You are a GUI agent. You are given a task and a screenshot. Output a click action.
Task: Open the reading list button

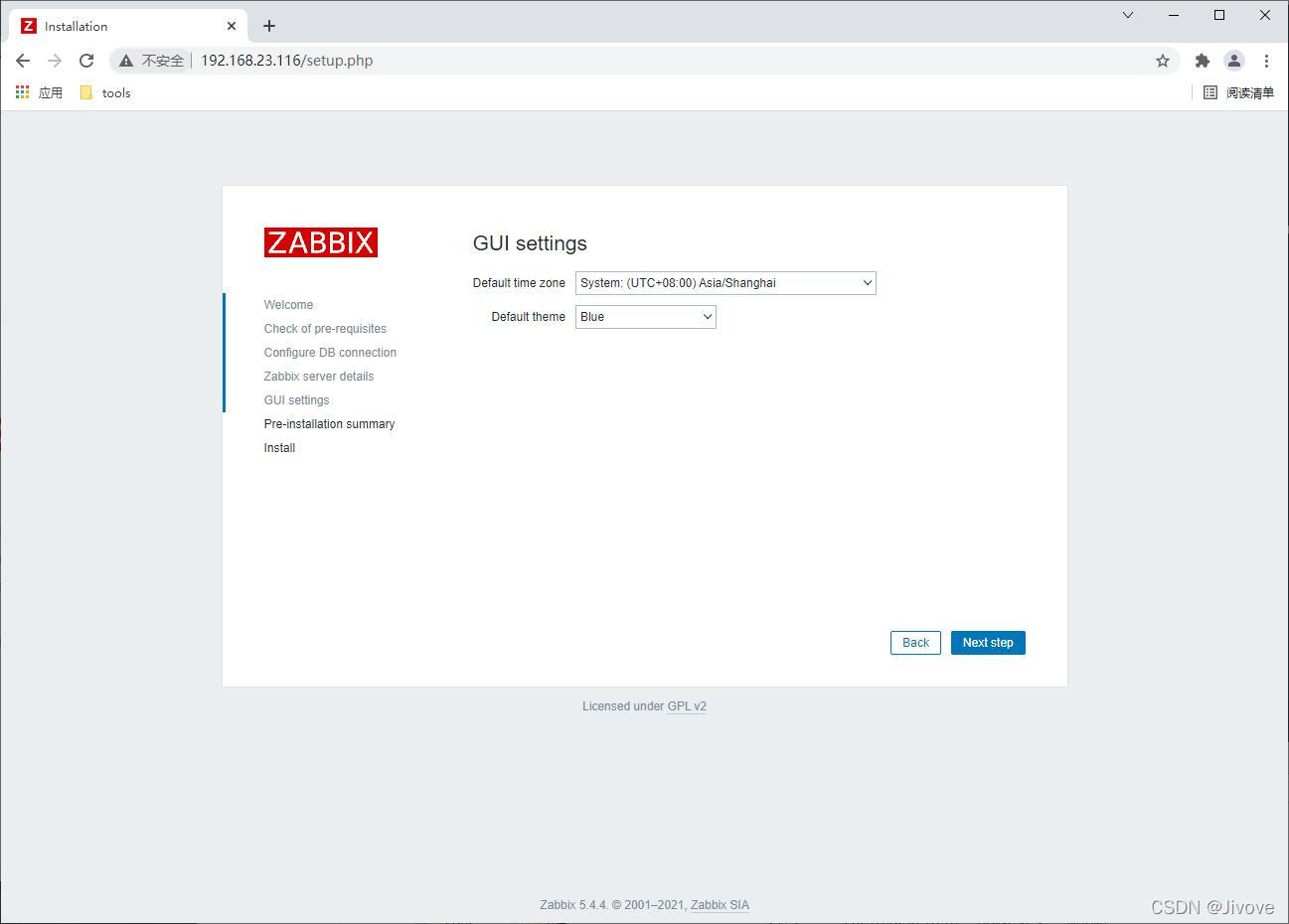tap(1238, 92)
